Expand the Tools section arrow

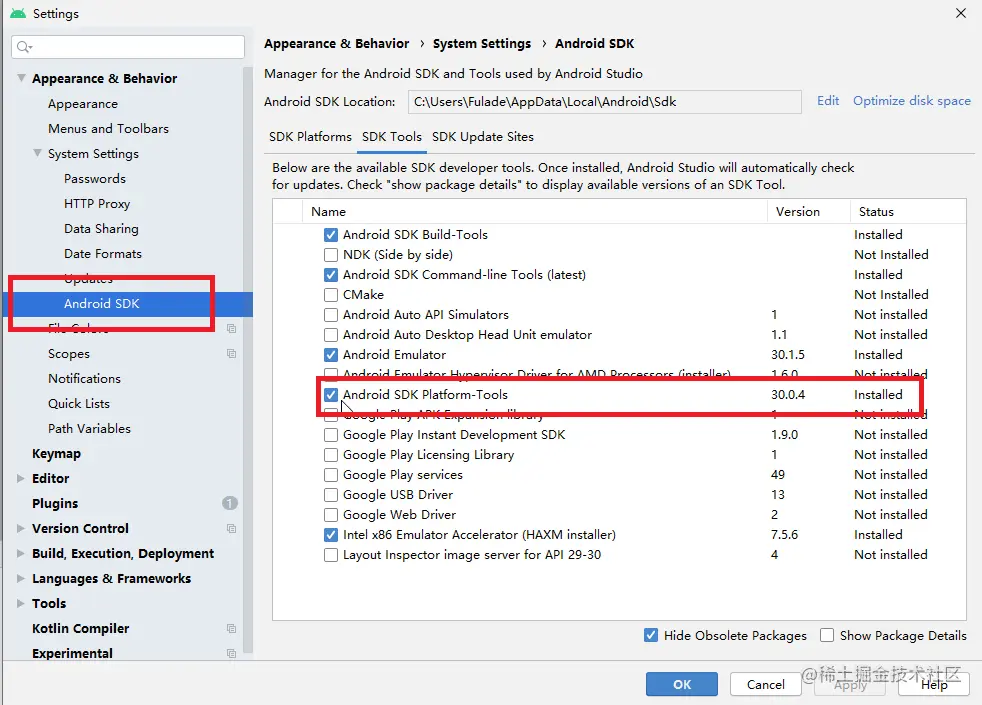21,604
